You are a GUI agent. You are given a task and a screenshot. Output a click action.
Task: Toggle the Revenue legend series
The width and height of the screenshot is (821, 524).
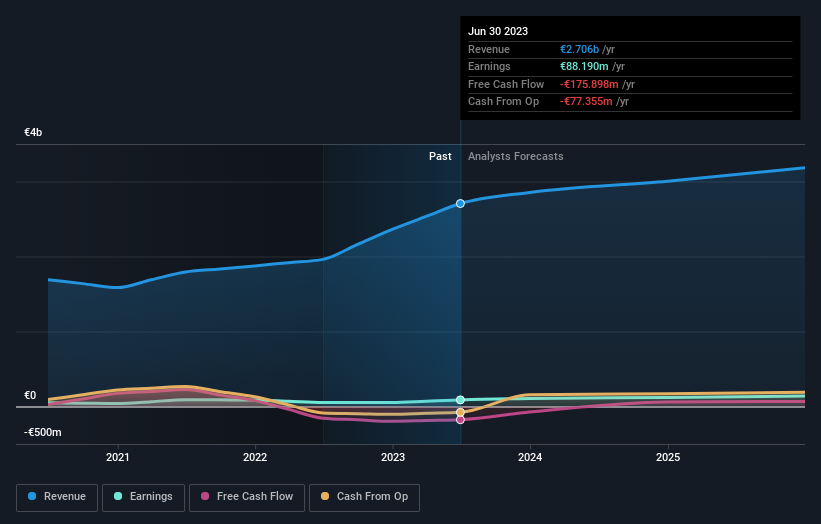pos(57,497)
